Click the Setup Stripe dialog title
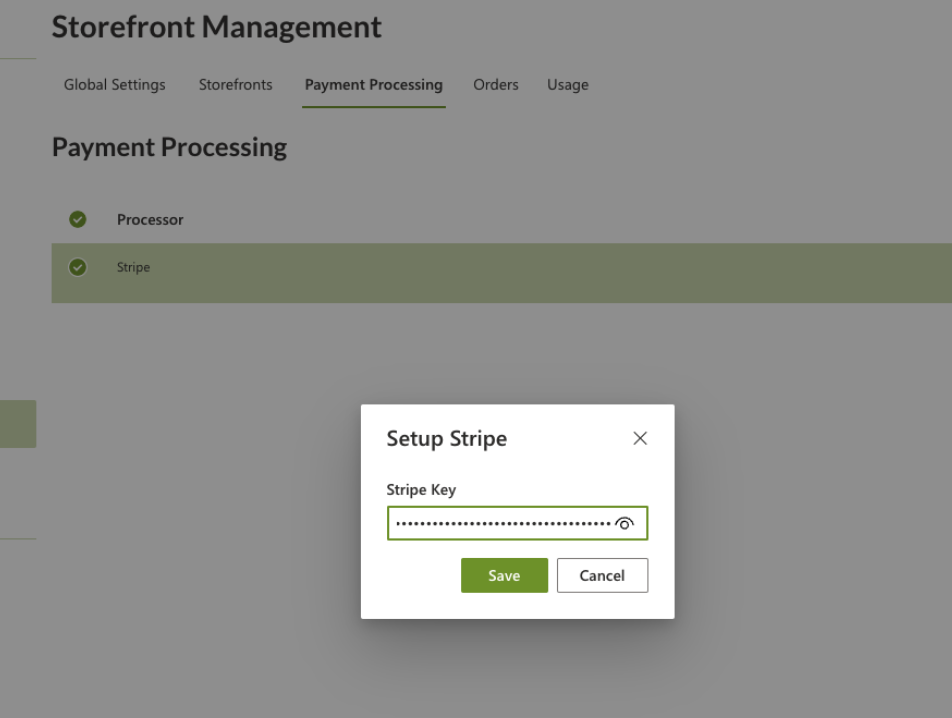Image resolution: width=952 pixels, height=718 pixels. coord(447,438)
